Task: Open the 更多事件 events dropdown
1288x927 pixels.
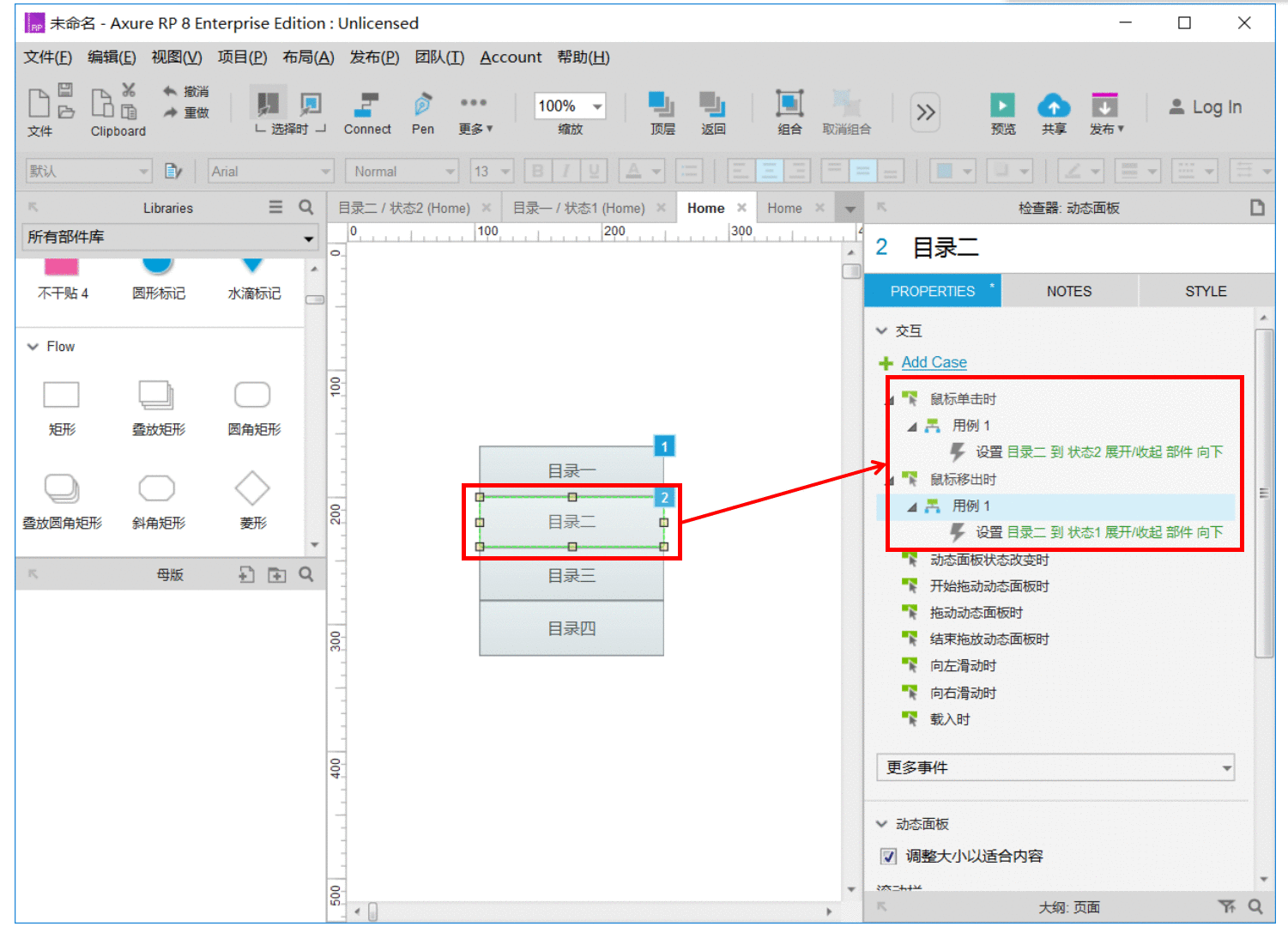Action: click(x=1055, y=767)
